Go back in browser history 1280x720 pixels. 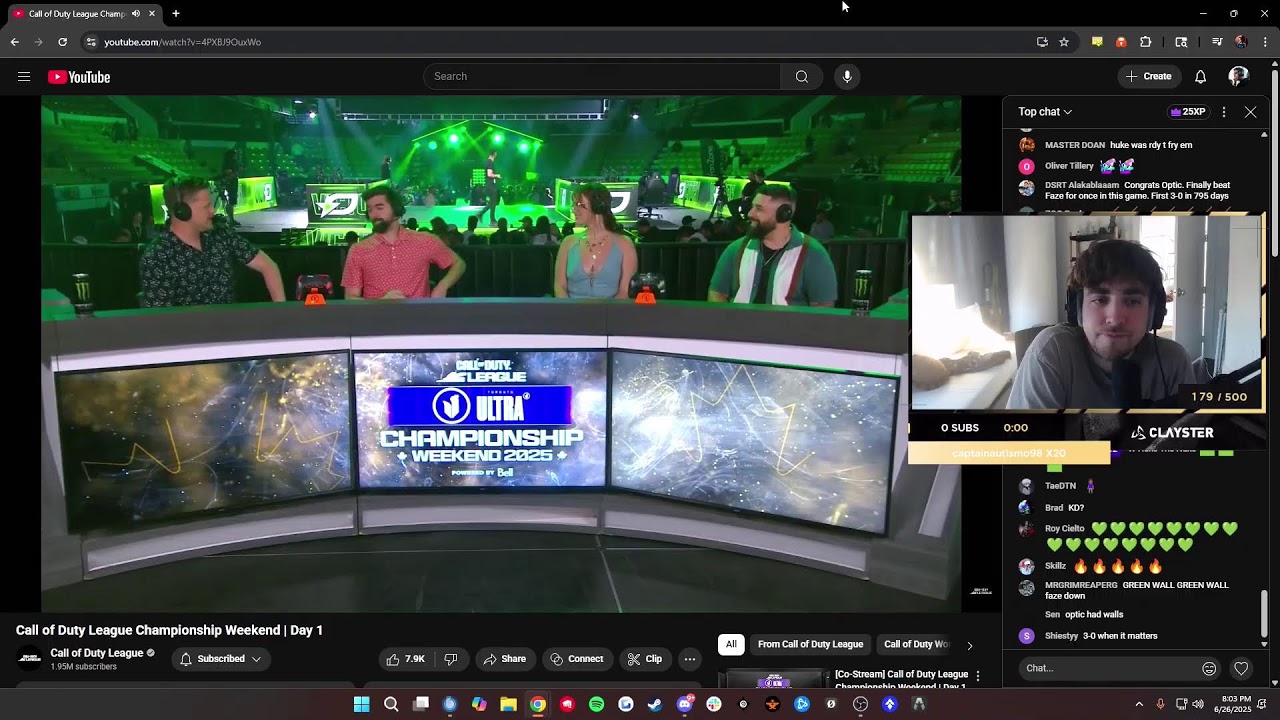(14, 42)
